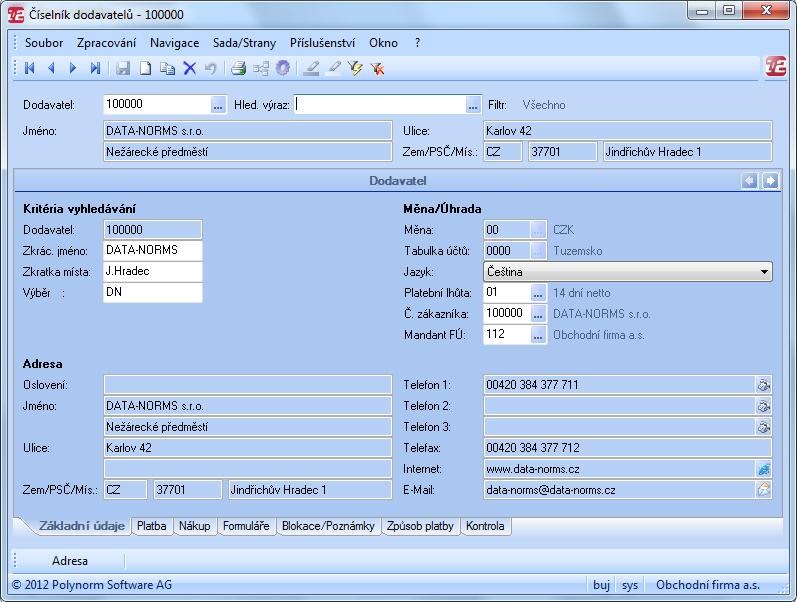Screen dimensions: 797x602
Task: Click the Výběr field containing DN
Action: pyautogui.click(x=152, y=292)
